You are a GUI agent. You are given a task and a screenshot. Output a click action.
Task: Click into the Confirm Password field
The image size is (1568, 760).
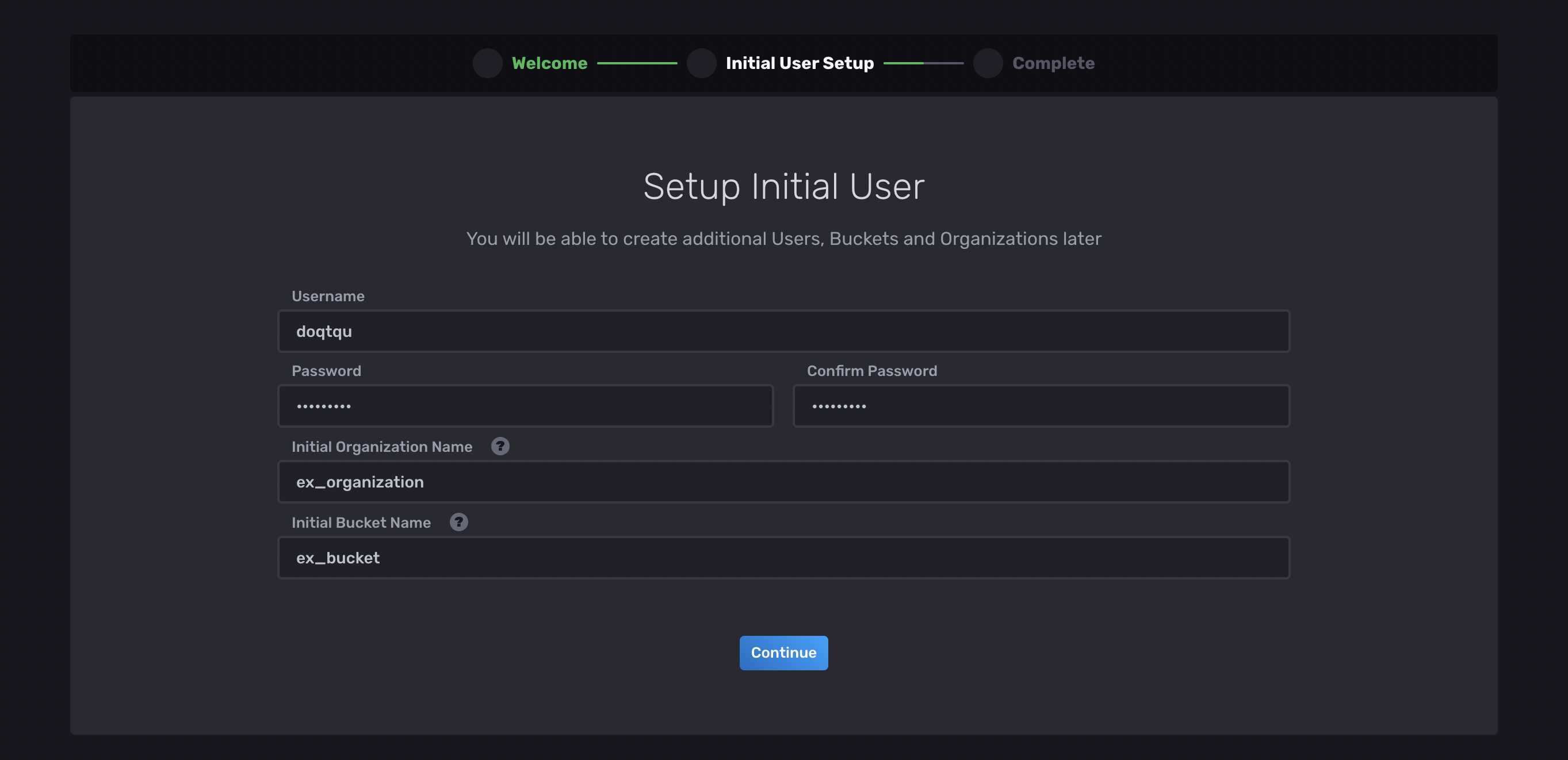pyautogui.click(x=1041, y=406)
